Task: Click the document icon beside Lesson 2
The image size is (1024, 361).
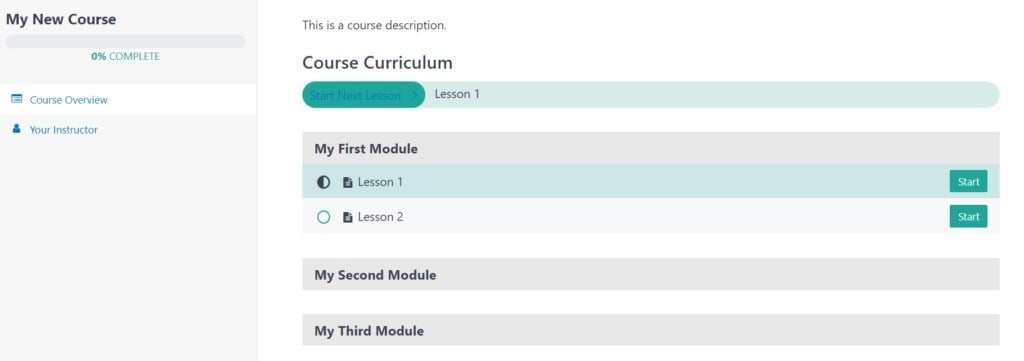Action: coord(347,217)
